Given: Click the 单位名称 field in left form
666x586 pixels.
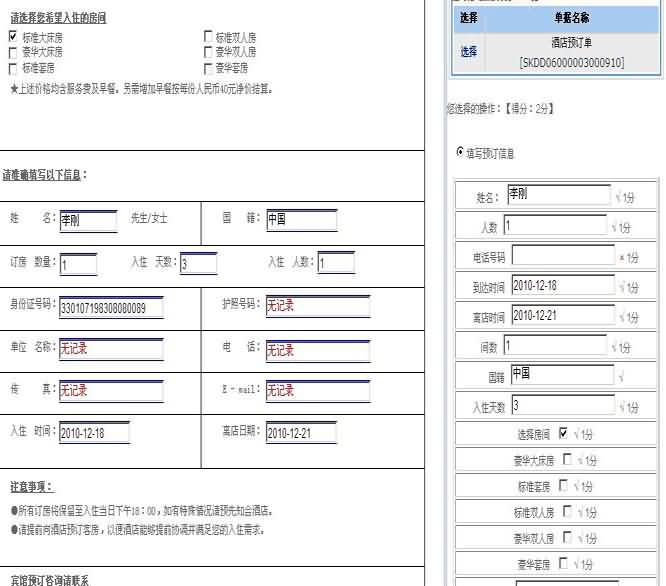Looking at the screenshot, I should 111,350.
